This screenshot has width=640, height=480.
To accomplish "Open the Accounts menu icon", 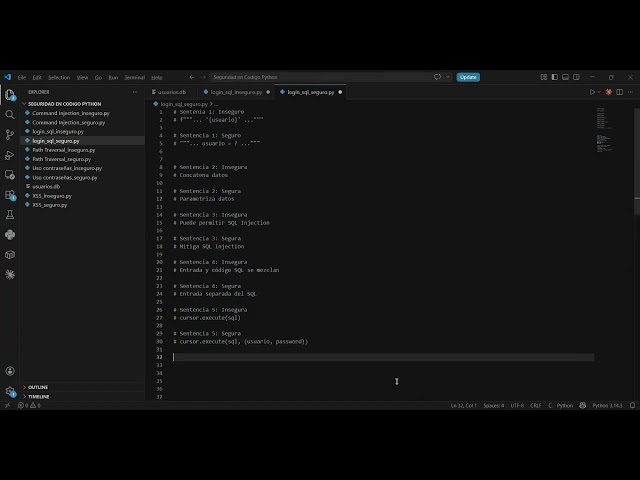I will [10, 371].
